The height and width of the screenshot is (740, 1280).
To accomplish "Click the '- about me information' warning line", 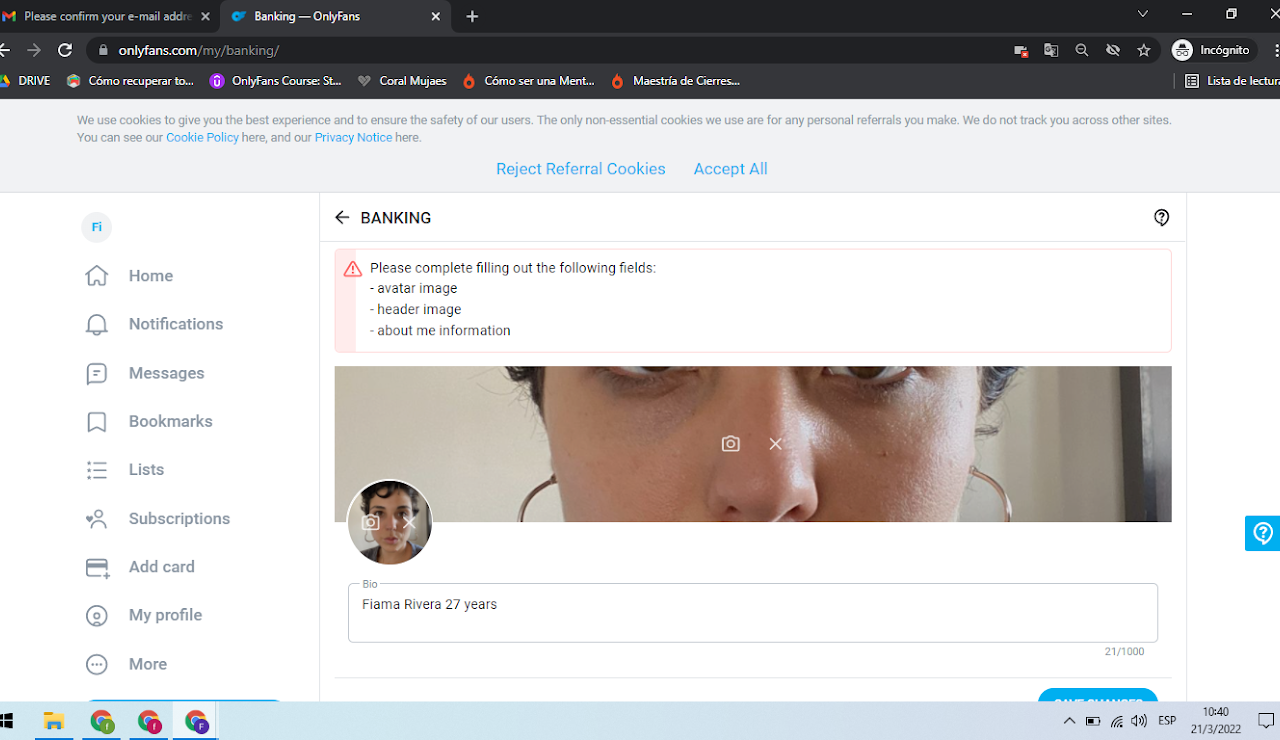I will pos(440,330).
